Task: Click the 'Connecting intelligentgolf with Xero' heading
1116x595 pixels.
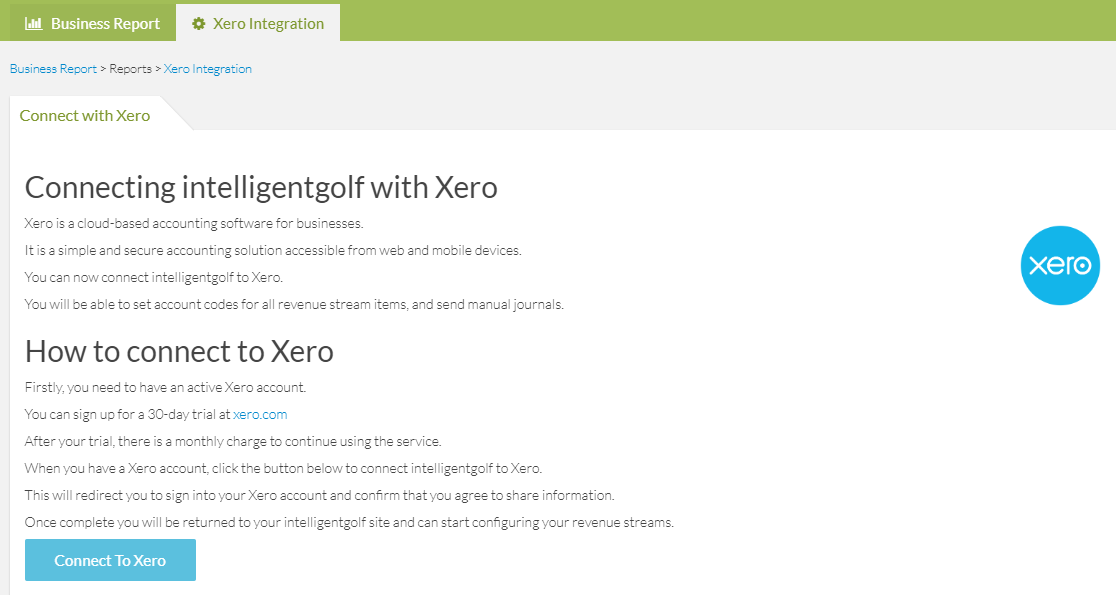Action: pyautogui.click(x=261, y=187)
